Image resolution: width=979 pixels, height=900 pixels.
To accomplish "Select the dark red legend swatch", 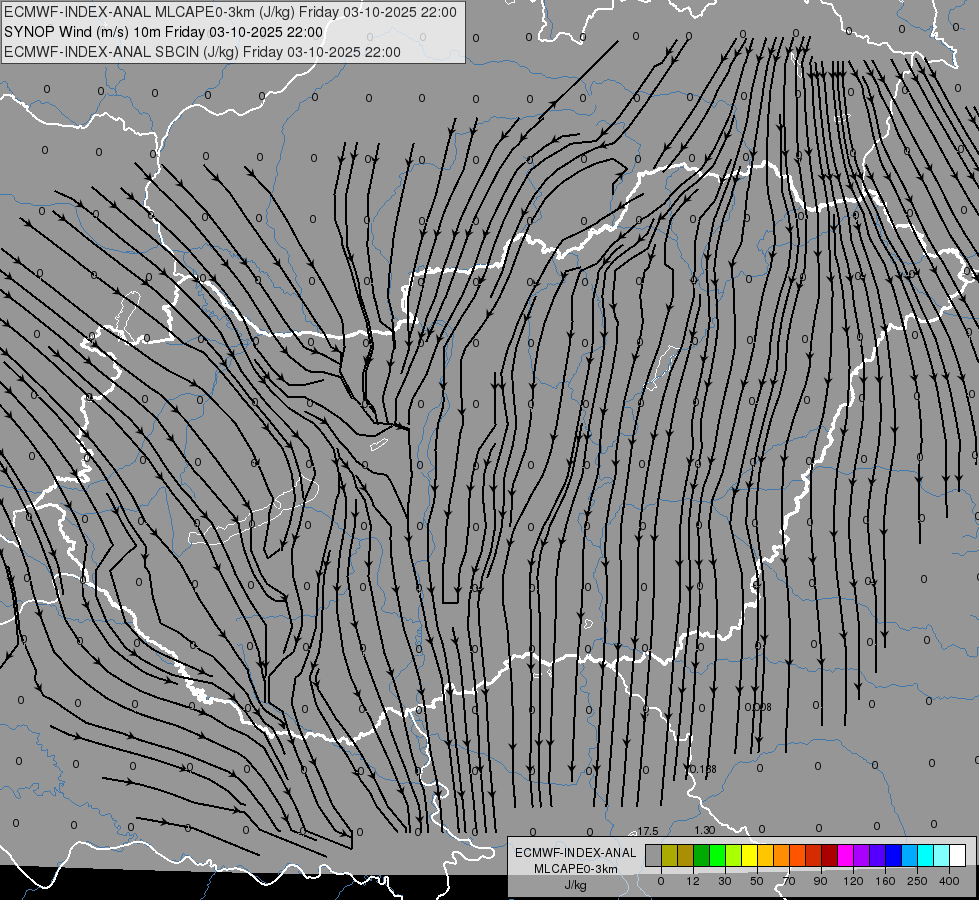I will click(x=829, y=856).
